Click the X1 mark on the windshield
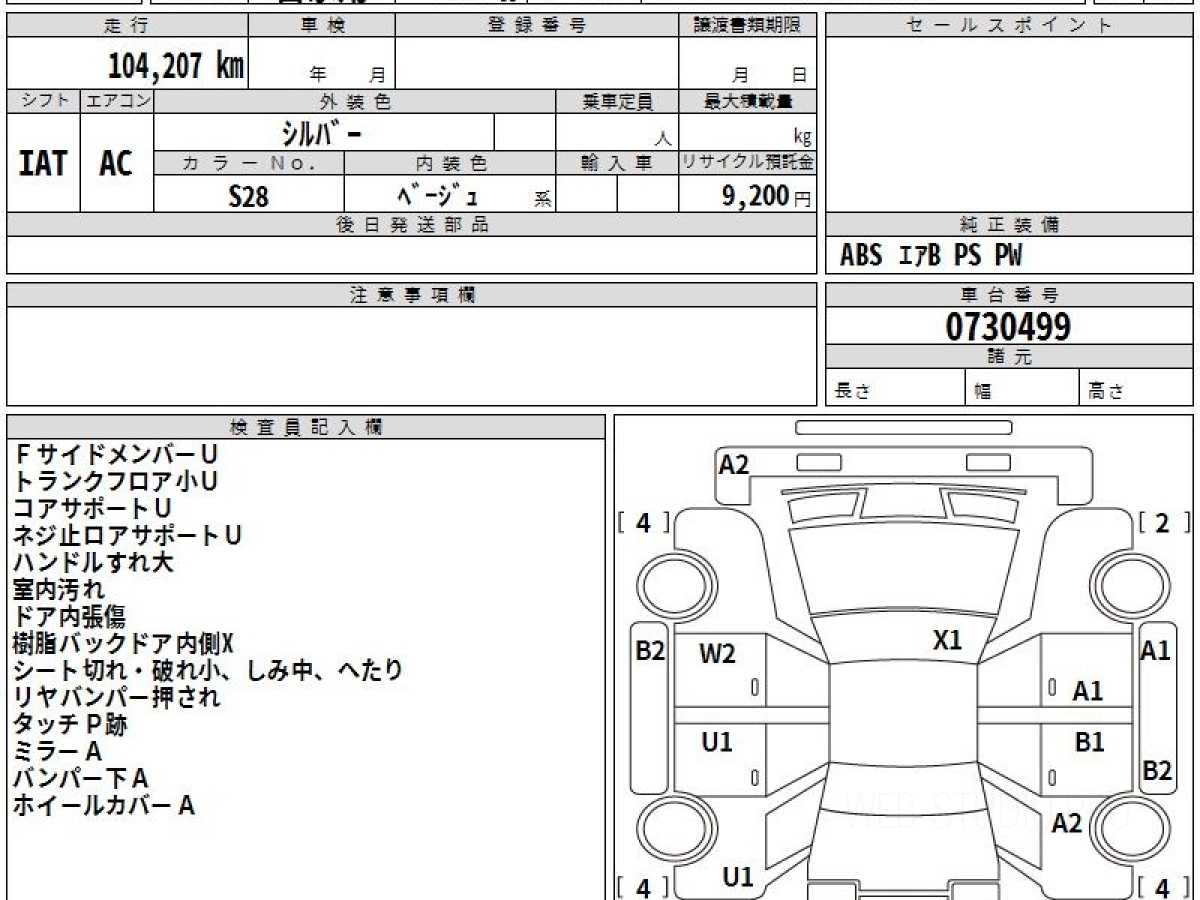This screenshot has height=900, width=1200. coord(947,641)
